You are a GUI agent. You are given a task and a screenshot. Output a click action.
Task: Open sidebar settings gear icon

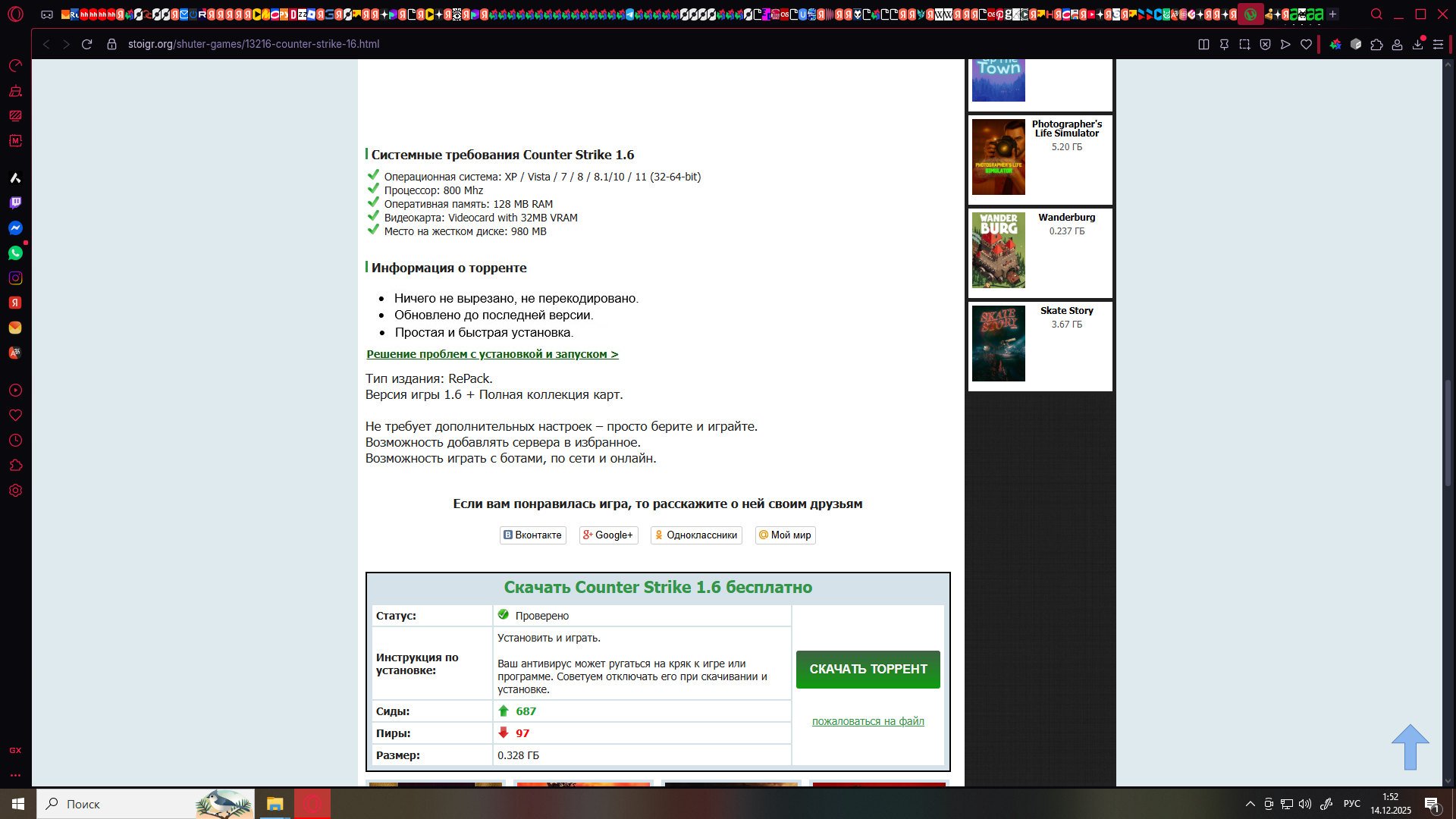pyautogui.click(x=15, y=491)
